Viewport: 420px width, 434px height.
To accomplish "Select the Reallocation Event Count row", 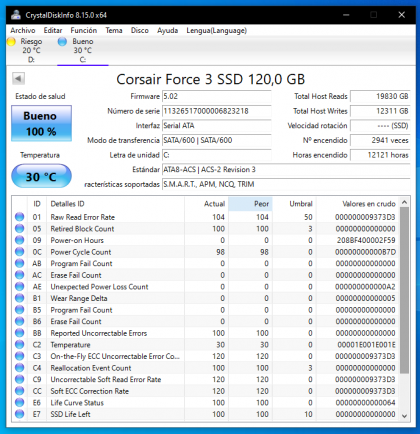I will click(206, 368).
